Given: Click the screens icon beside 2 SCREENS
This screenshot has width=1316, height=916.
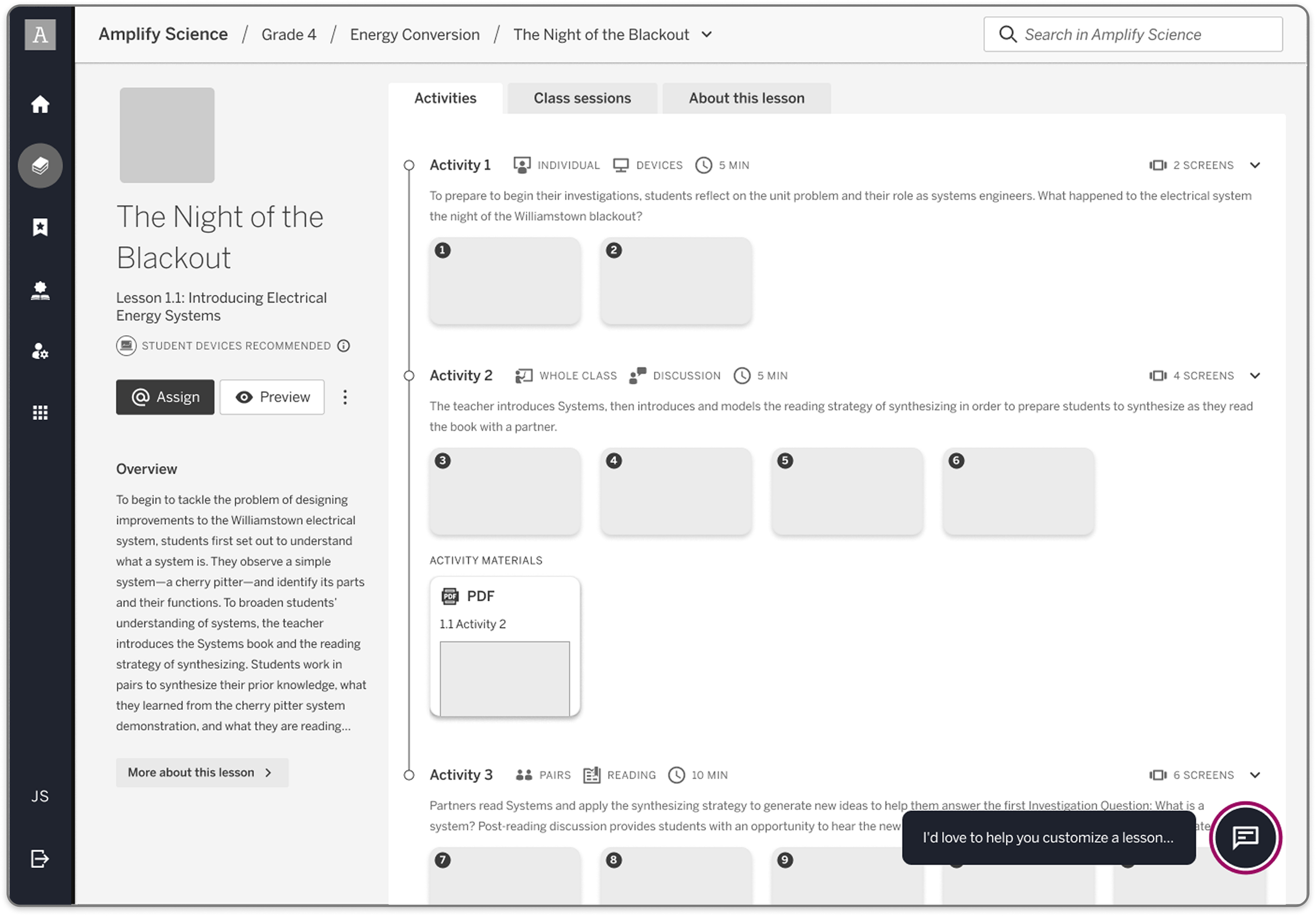Looking at the screenshot, I should [x=1158, y=166].
